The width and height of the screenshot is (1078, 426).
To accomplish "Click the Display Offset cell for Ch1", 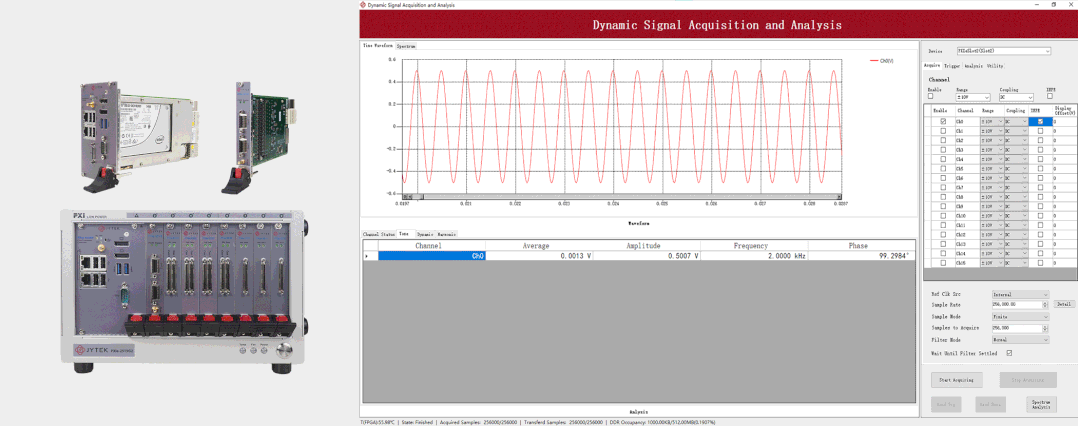I will tap(1064, 131).
